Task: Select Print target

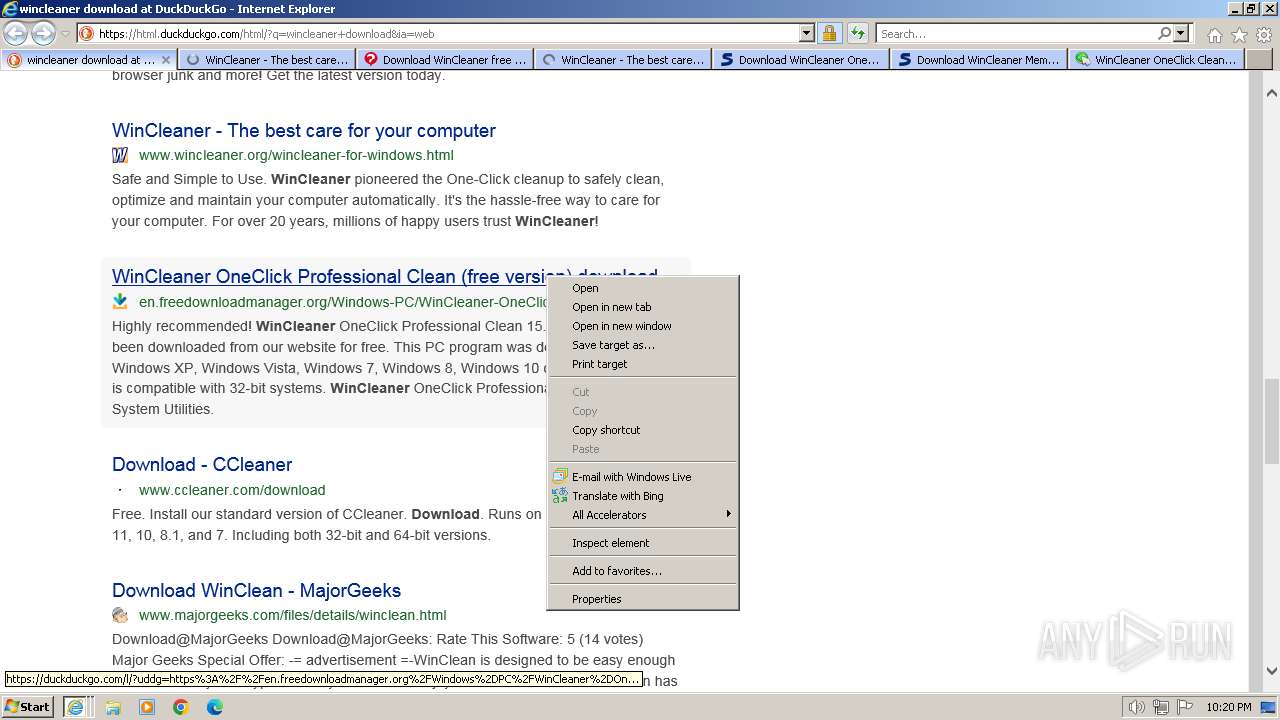Action: (x=642, y=364)
